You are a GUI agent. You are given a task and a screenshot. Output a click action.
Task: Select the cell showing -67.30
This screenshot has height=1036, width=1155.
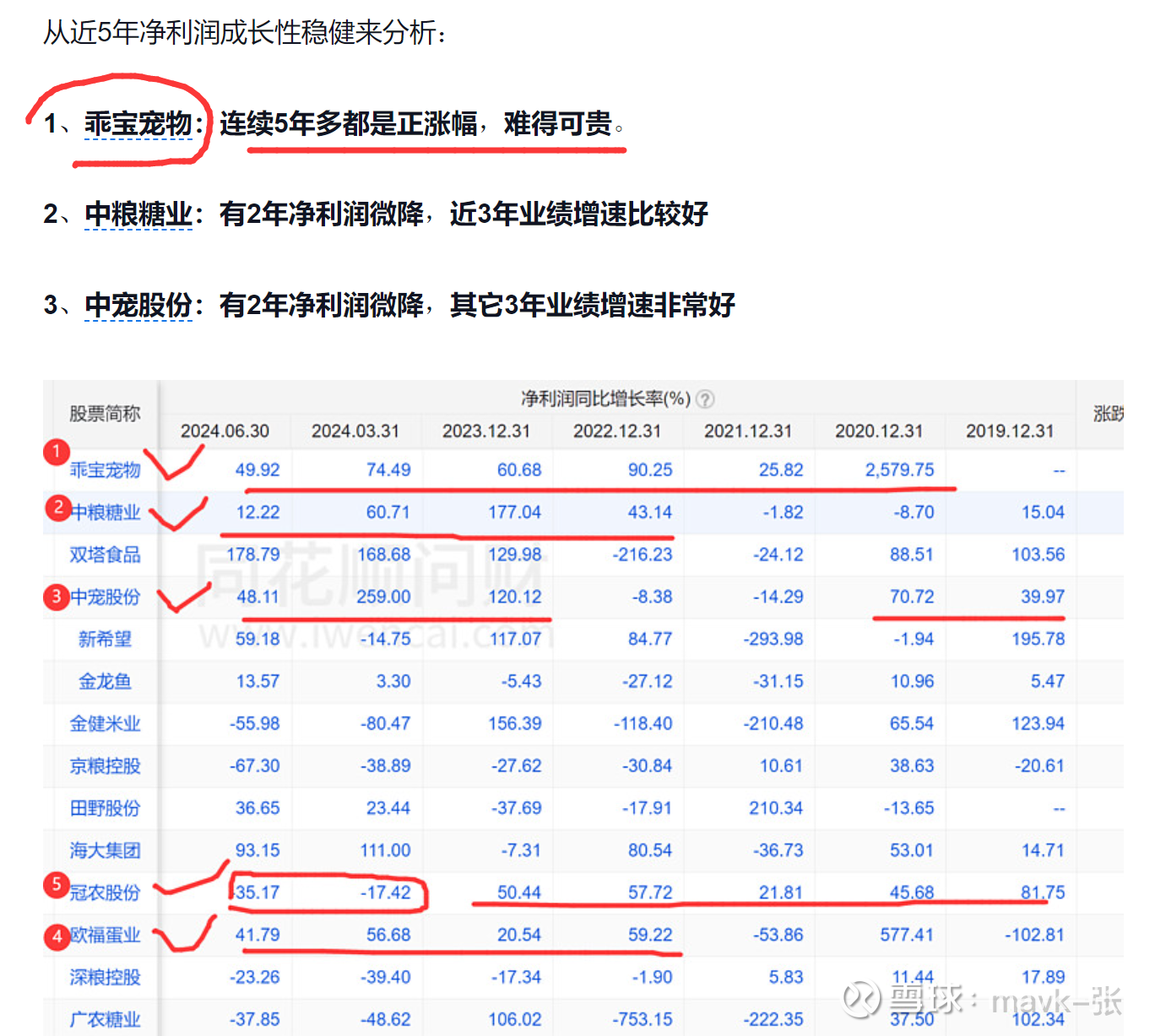pyautogui.click(x=255, y=765)
